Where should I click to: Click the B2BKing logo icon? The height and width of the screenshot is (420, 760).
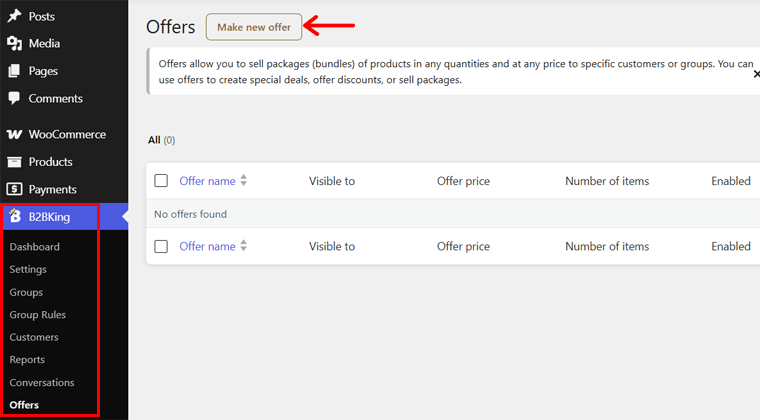15,216
